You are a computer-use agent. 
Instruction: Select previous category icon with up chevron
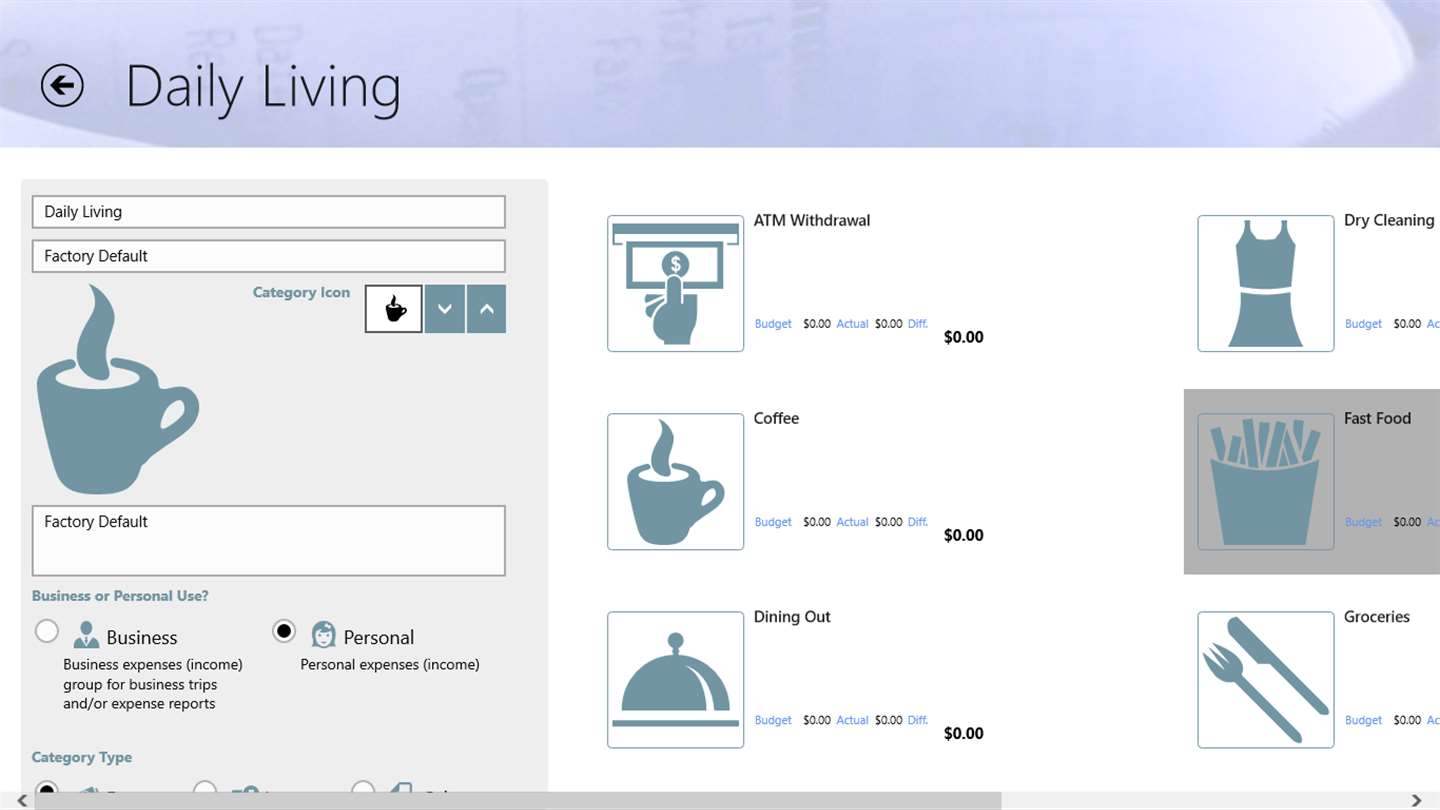(x=486, y=309)
